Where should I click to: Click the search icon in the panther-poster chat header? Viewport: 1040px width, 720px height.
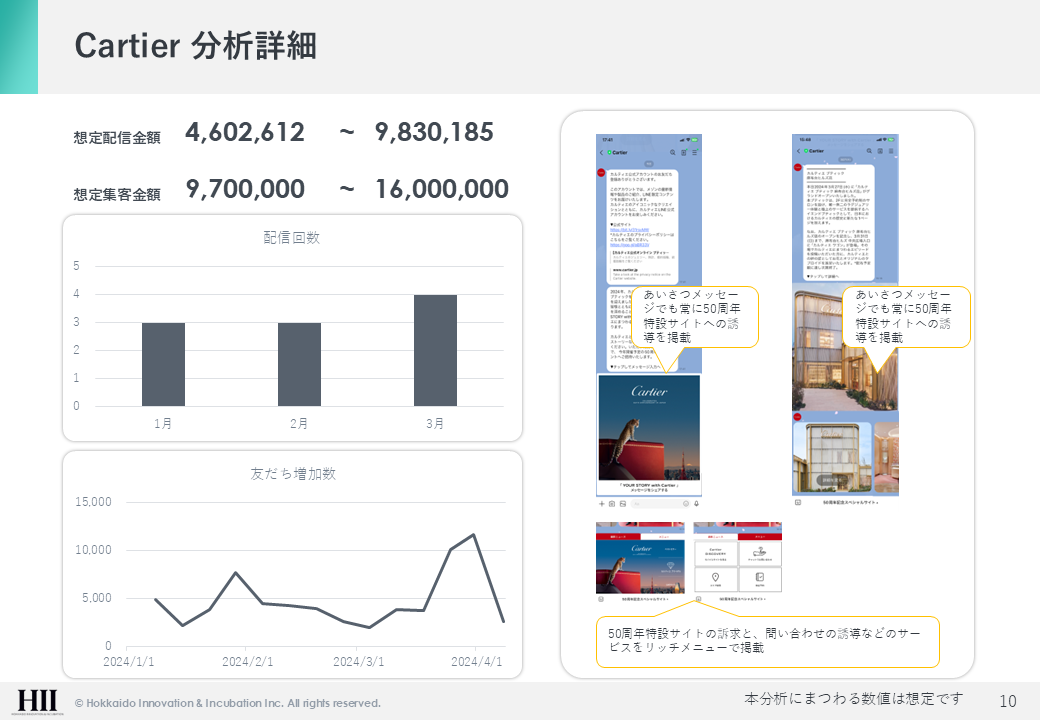coord(673,152)
